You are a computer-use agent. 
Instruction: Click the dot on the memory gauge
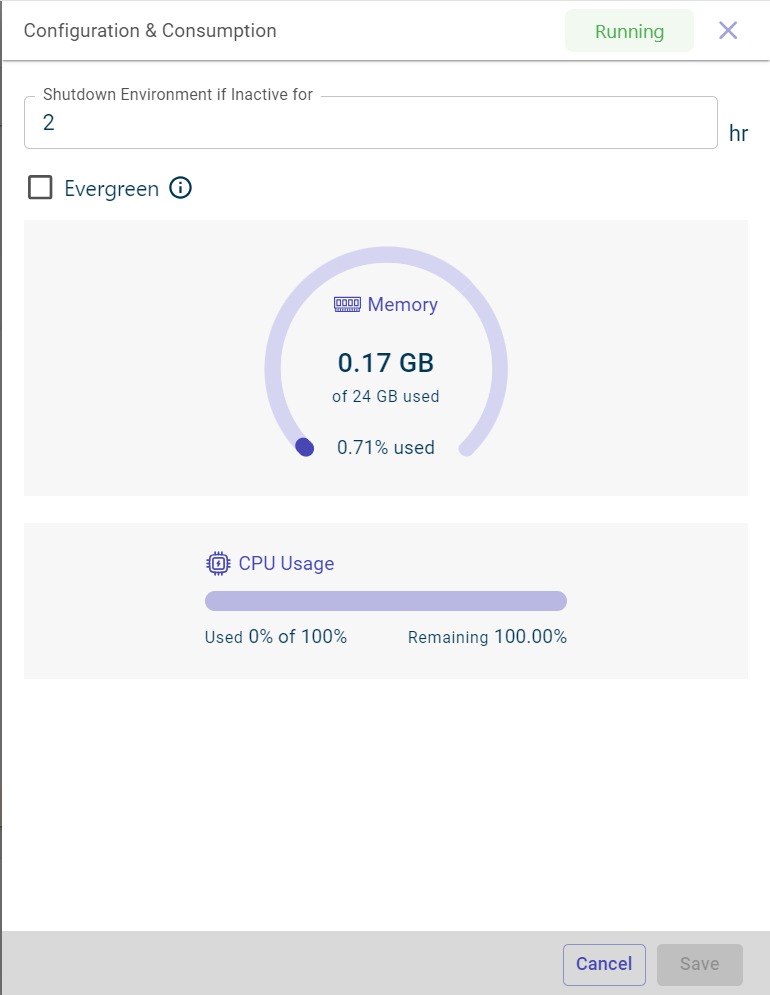(305, 447)
